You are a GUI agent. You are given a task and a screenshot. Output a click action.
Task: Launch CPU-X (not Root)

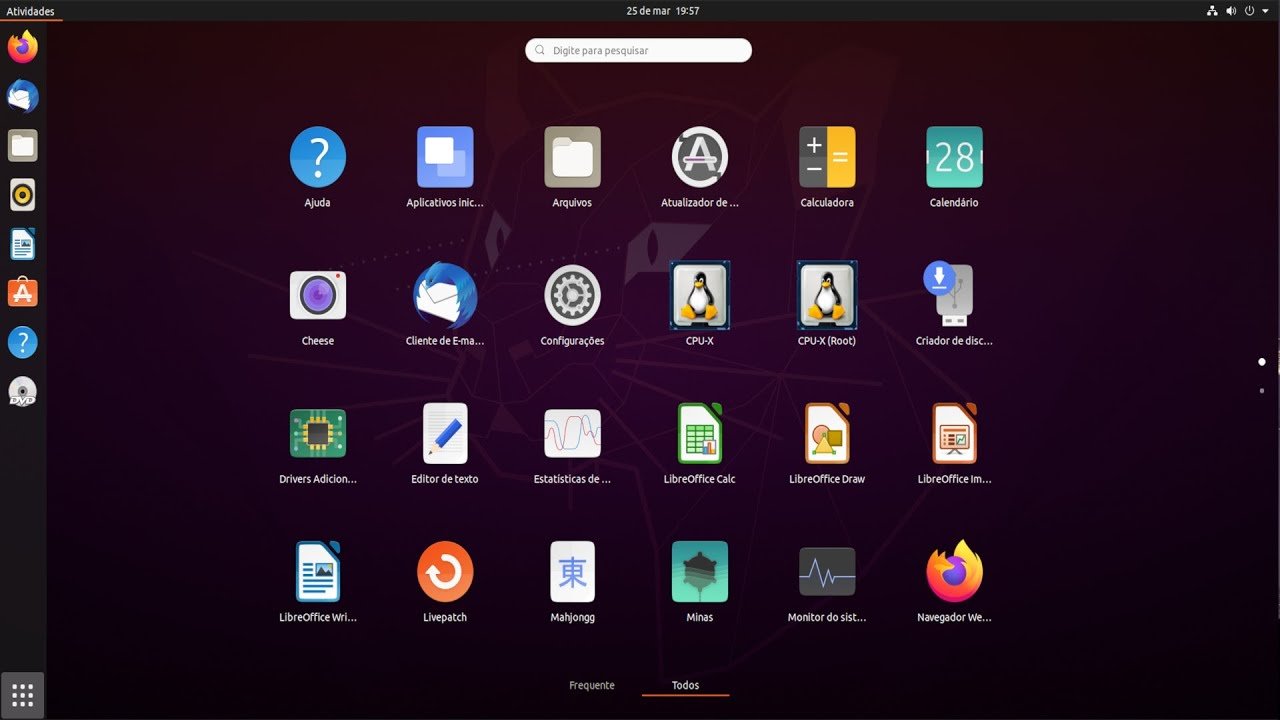tap(700, 295)
